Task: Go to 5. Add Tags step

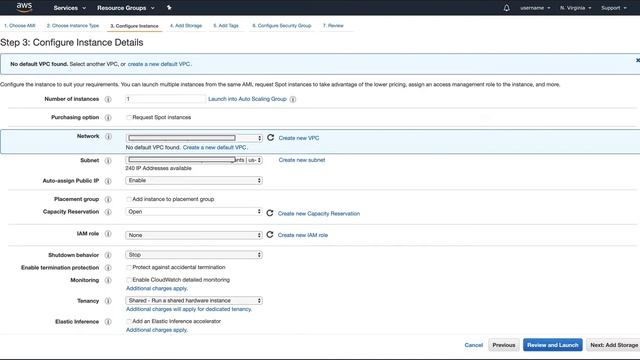Action: (226, 26)
